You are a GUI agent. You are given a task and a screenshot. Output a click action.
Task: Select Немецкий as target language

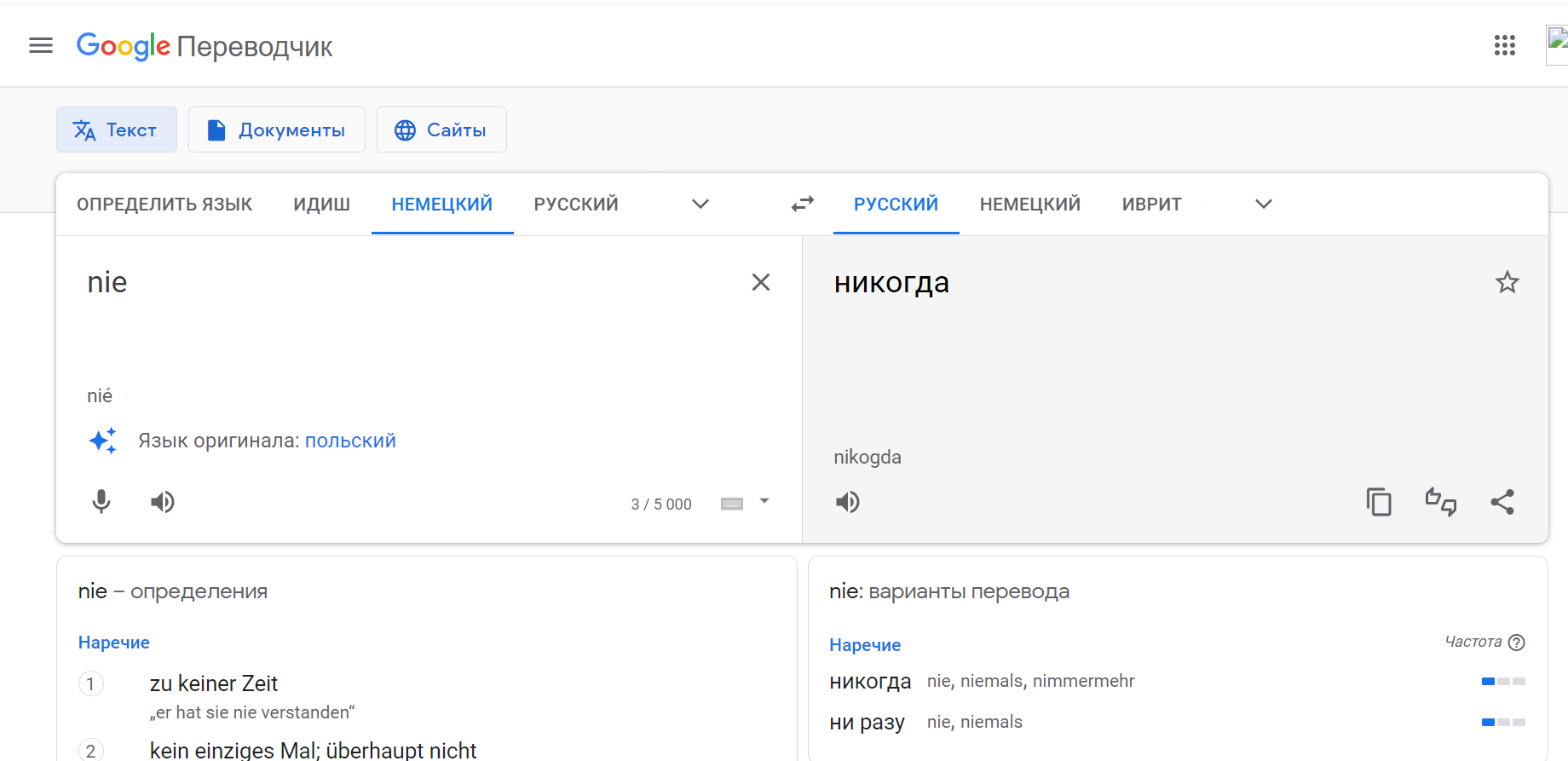[x=1030, y=205]
